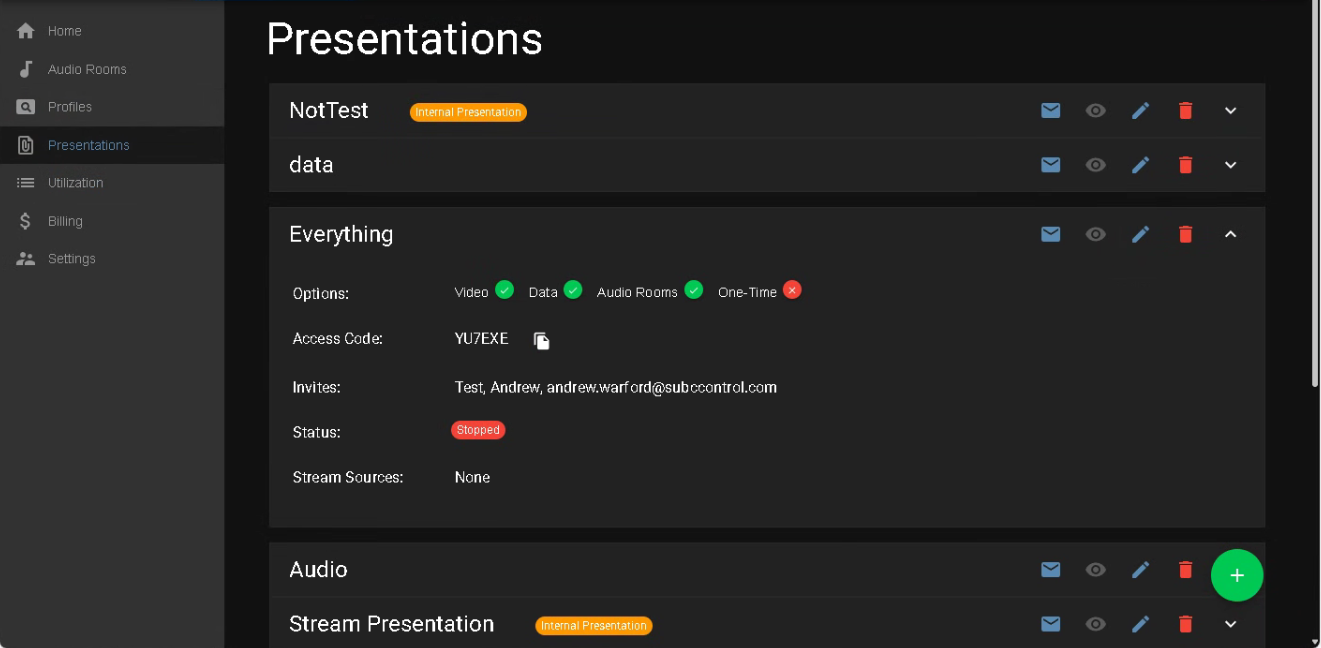Collapse the Everything presentation panel
The width and height of the screenshot is (1321, 648).
click(x=1231, y=234)
